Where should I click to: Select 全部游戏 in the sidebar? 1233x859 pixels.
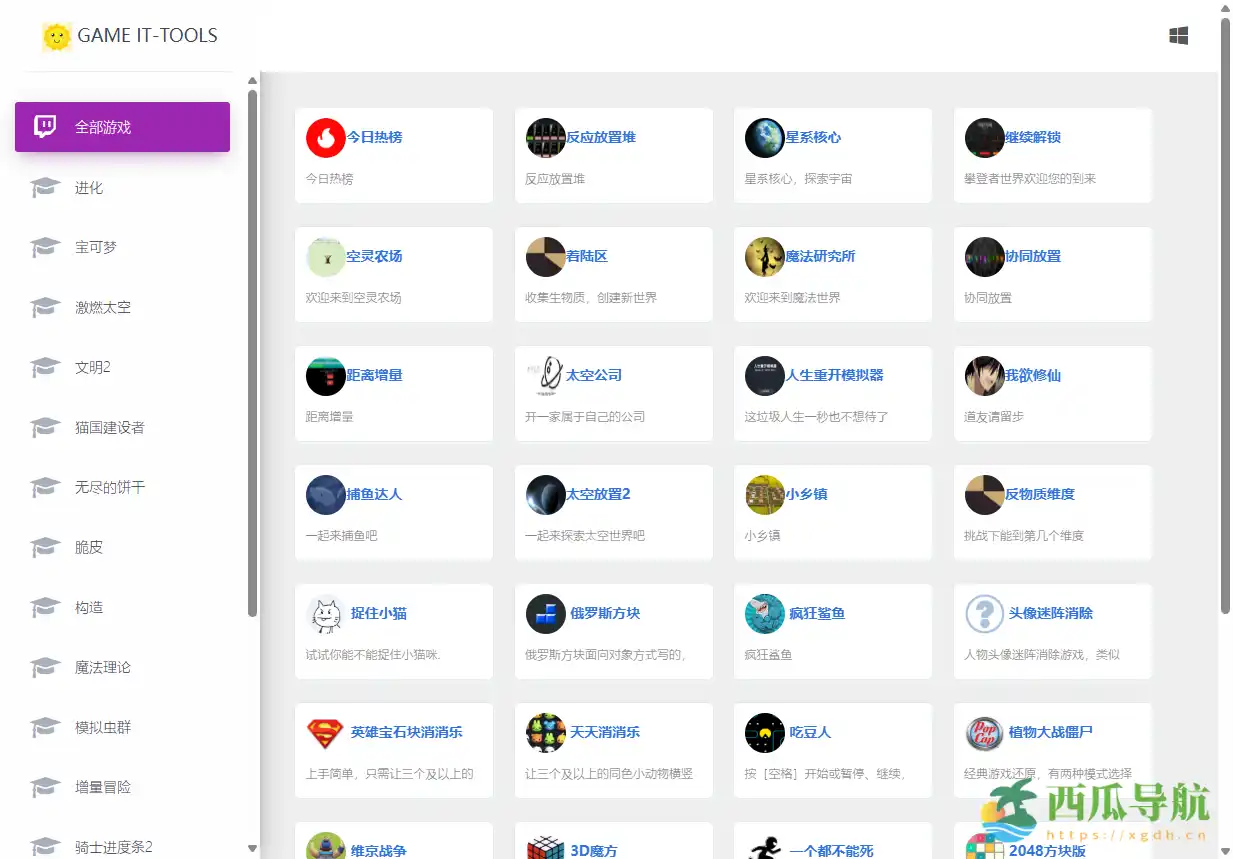coord(122,127)
